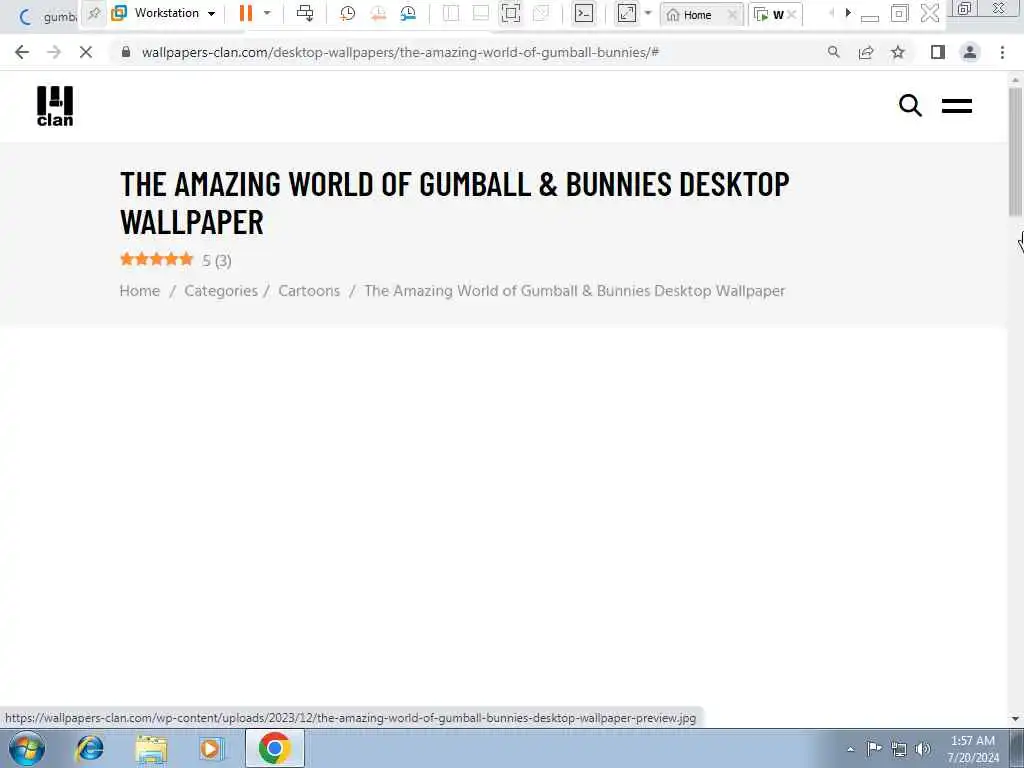Screen dimensions: 1024x768
Task: Share this page icon
Action: [x=866, y=52]
